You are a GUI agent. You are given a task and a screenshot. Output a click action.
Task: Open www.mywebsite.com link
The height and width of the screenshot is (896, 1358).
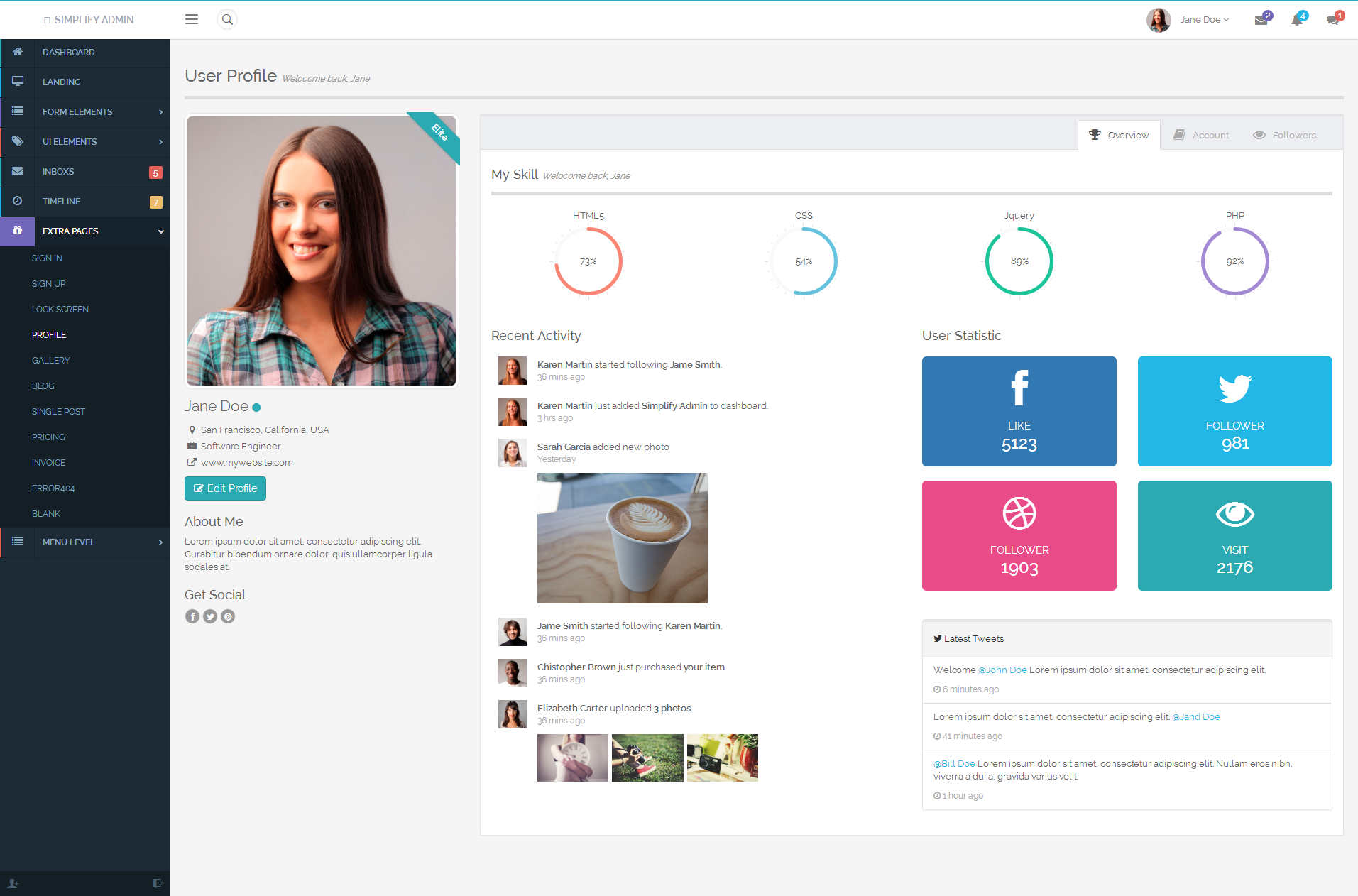(246, 462)
